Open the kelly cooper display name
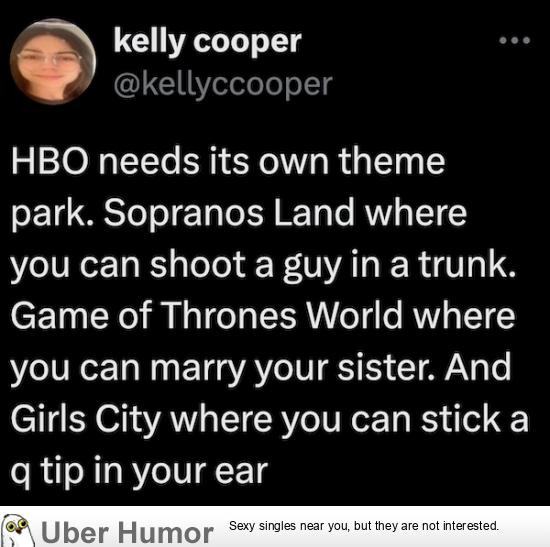The image size is (550, 547). (x=207, y=42)
